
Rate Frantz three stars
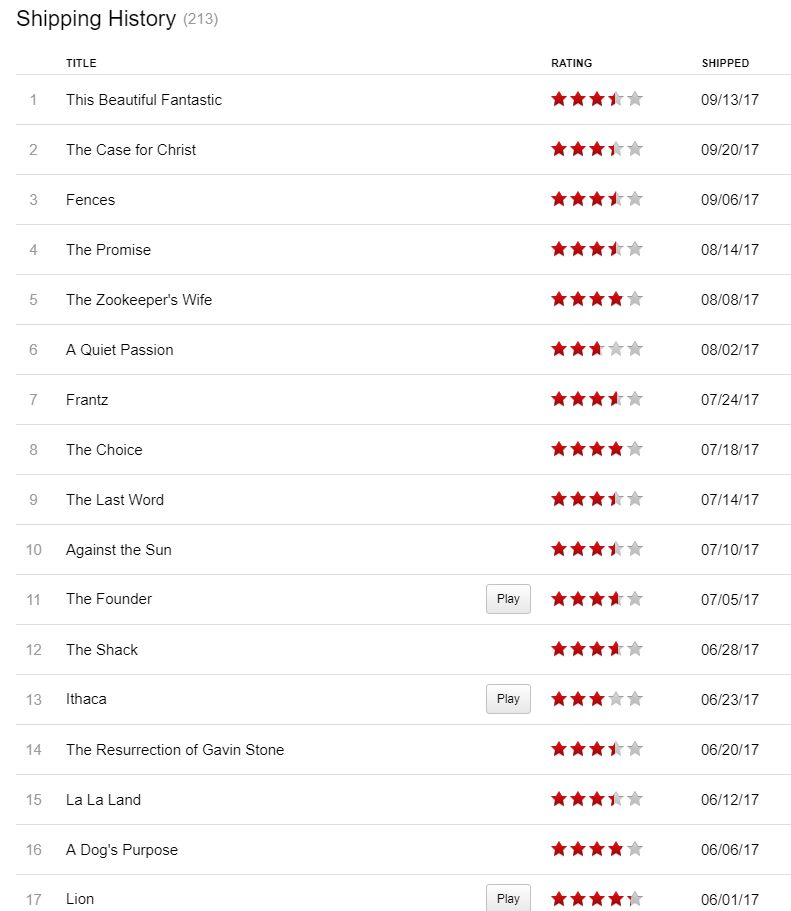pos(597,399)
